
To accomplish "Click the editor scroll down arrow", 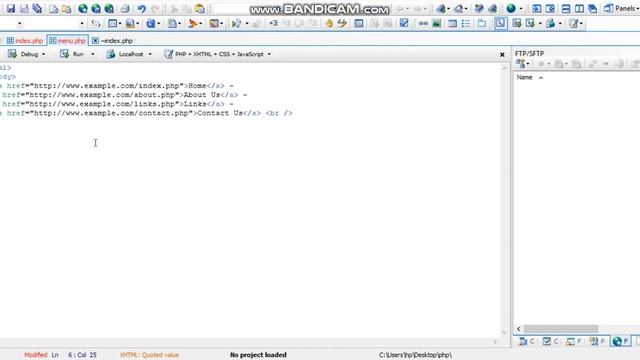I will click(504, 332).
